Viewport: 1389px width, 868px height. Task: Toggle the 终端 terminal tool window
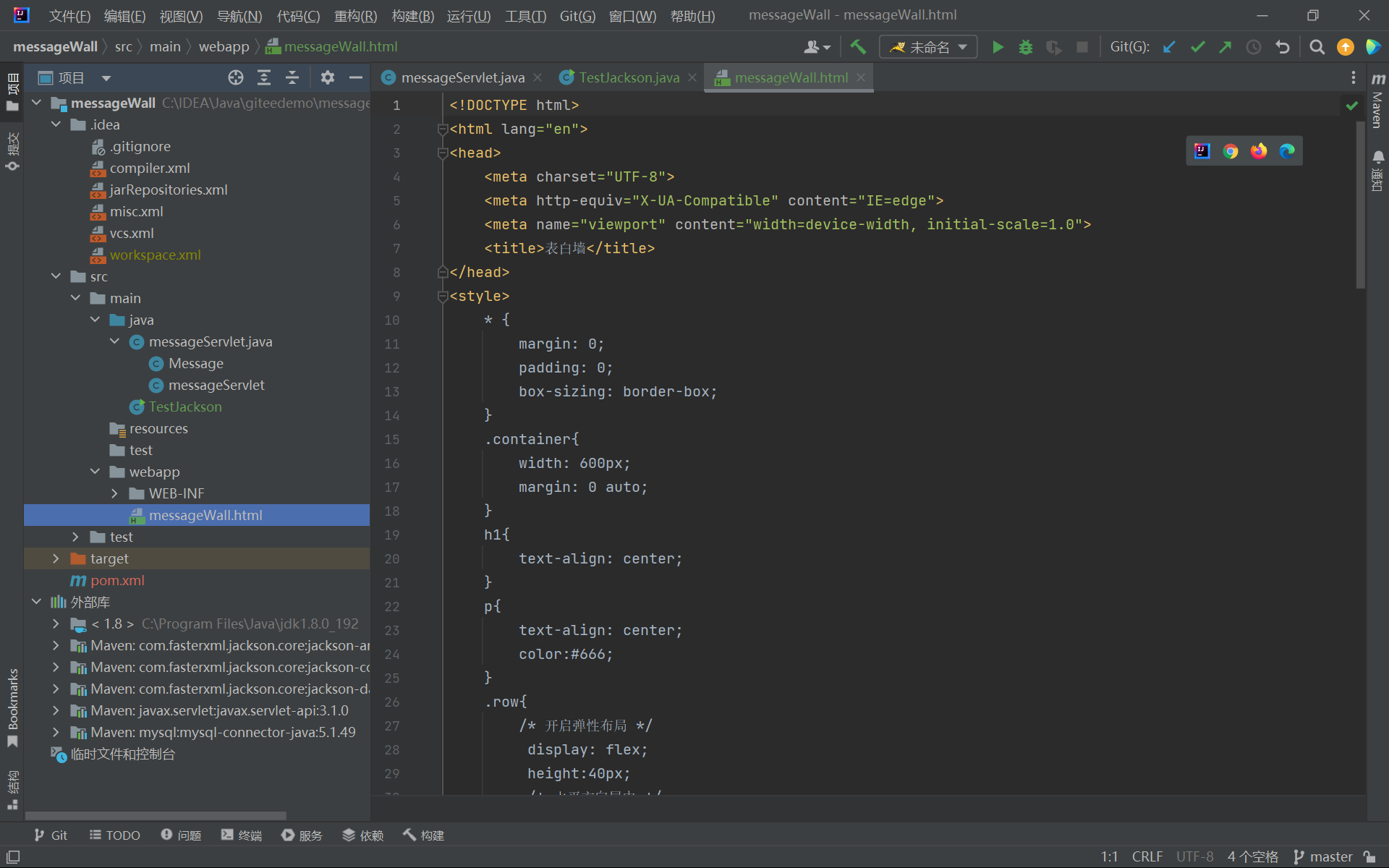point(242,835)
